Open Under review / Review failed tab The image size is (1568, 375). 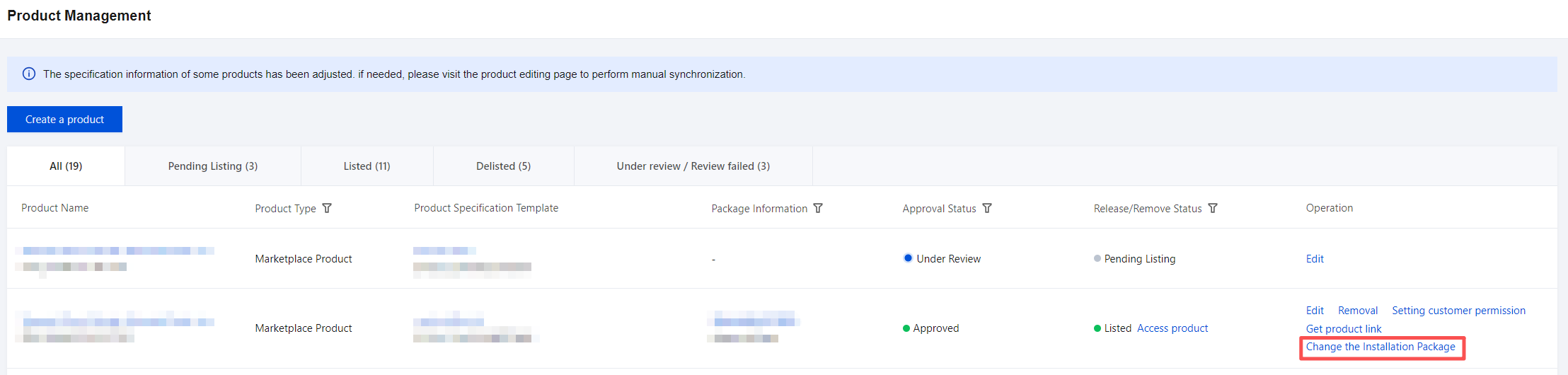[693, 166]
